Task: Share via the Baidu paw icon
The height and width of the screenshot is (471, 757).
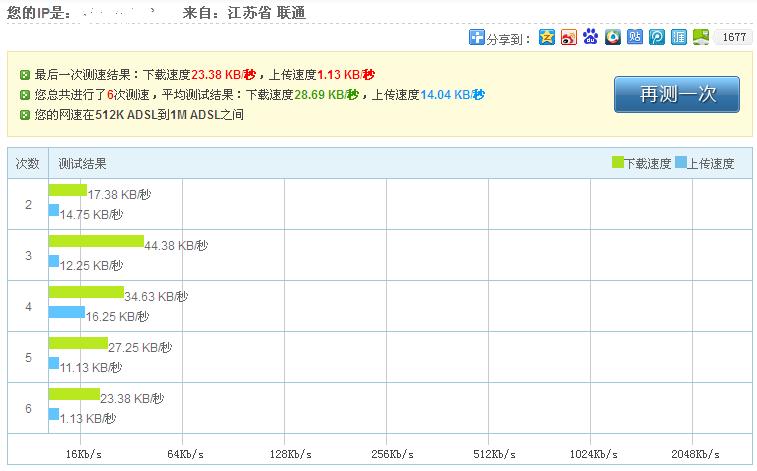Action: tap(590, 37)
